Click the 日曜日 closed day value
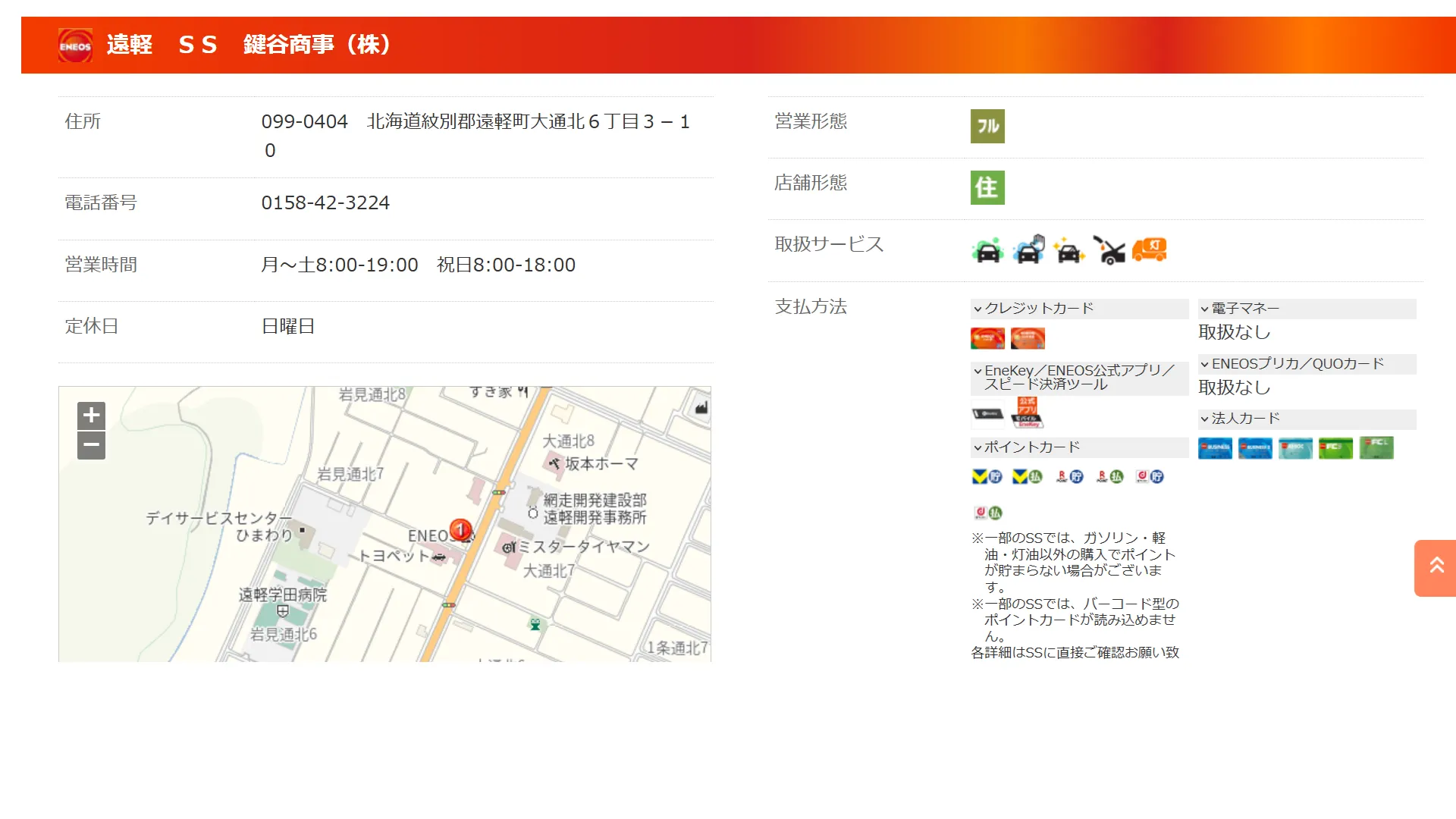 (x=288, y=326)
